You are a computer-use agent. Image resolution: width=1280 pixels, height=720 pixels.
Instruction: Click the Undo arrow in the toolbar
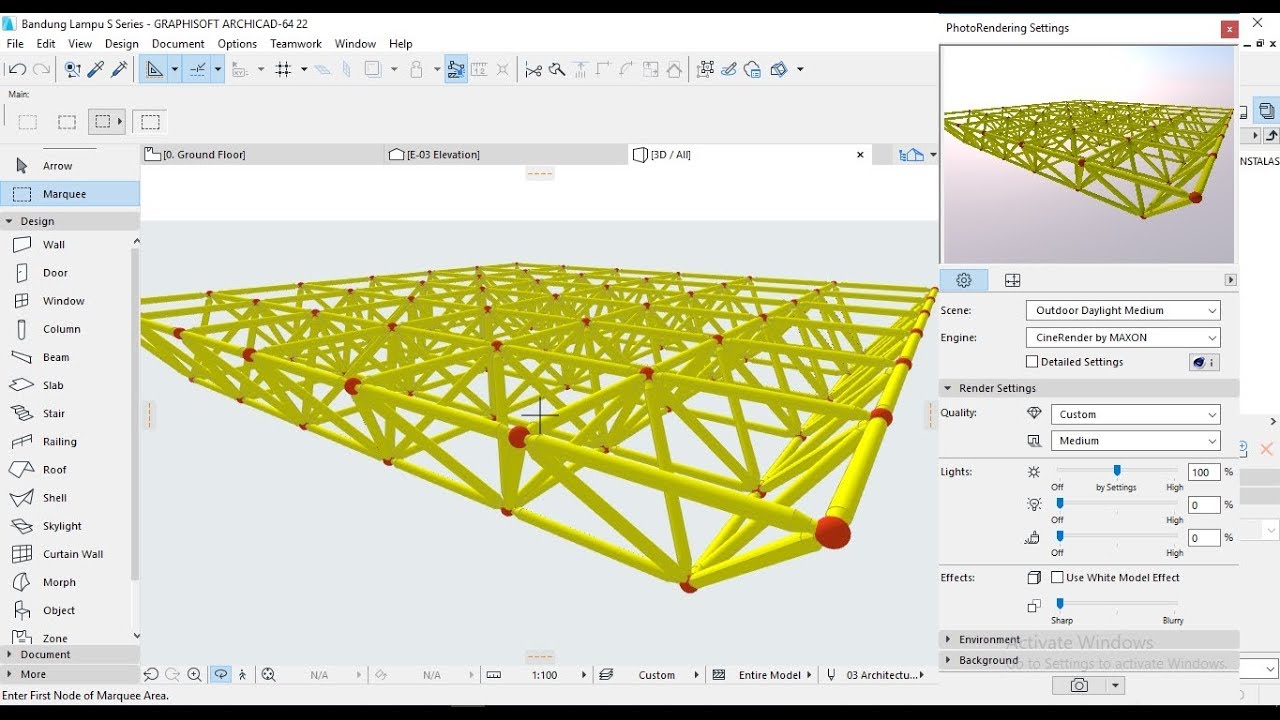[x=17, y=69]
